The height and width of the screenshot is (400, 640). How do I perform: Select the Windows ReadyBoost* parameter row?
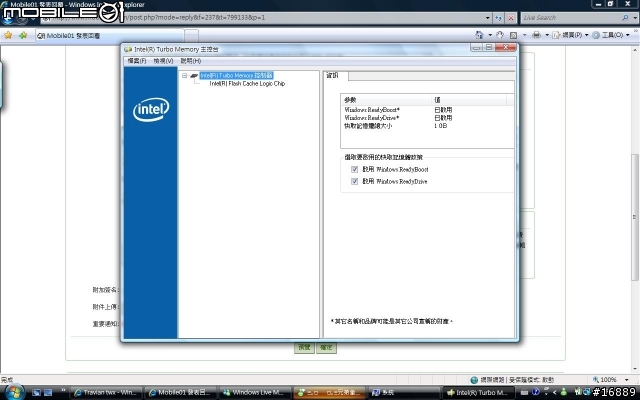tap(427, 110)
